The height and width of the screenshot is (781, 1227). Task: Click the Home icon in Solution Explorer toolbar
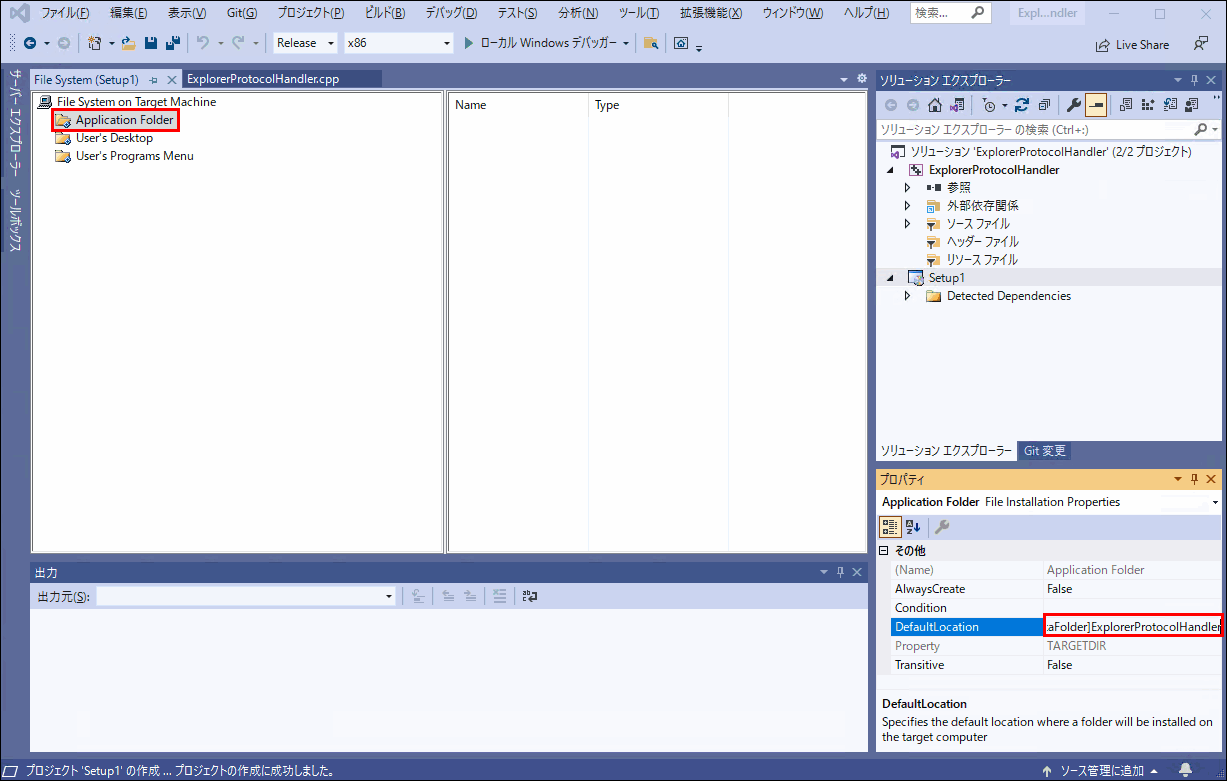[x=935, y=105]
